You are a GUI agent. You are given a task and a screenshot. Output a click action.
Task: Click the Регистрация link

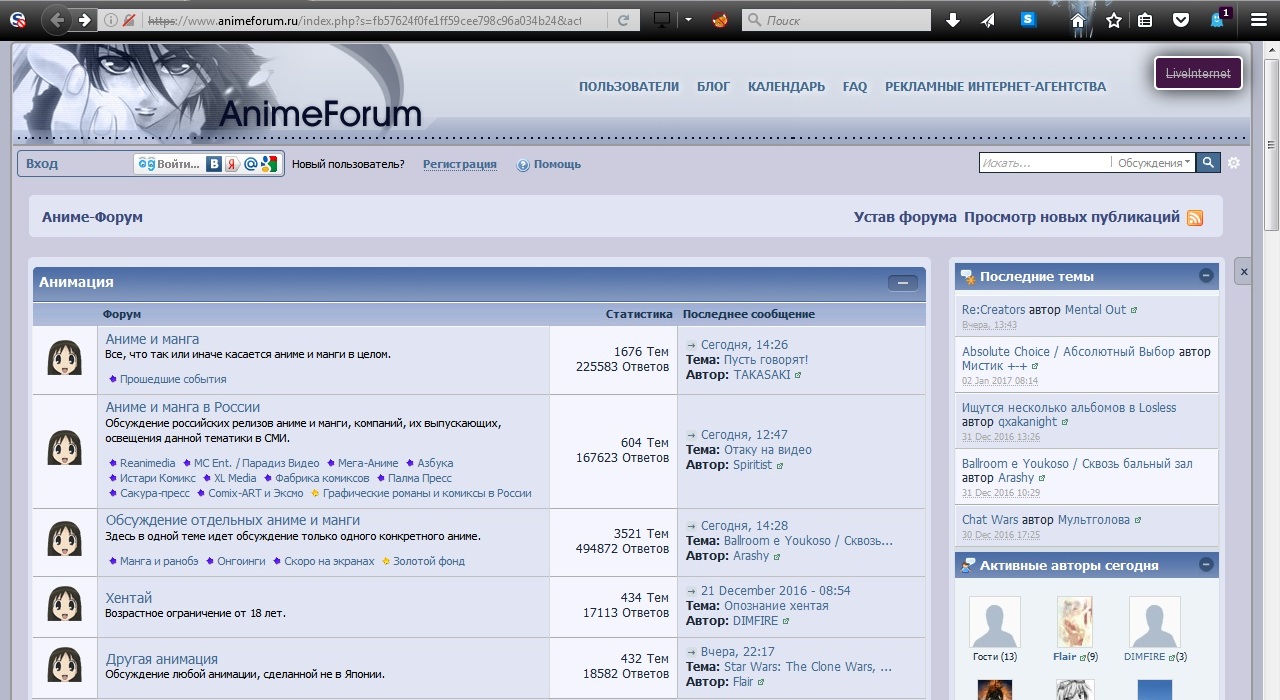[459, 164]
